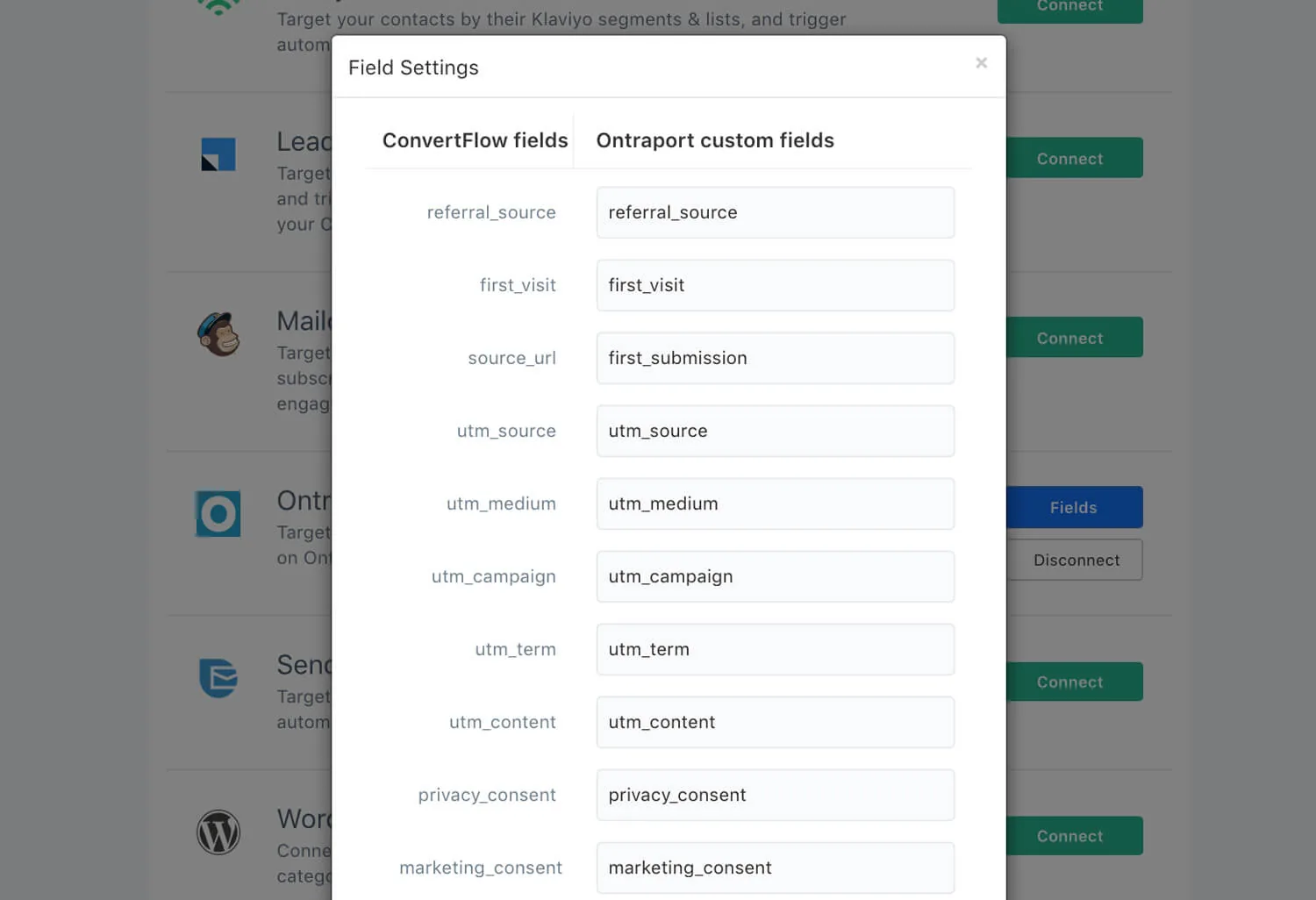1316x900 pixels.
Task: Edit the utm_term Ontraport field
Action: pos(776,649)
